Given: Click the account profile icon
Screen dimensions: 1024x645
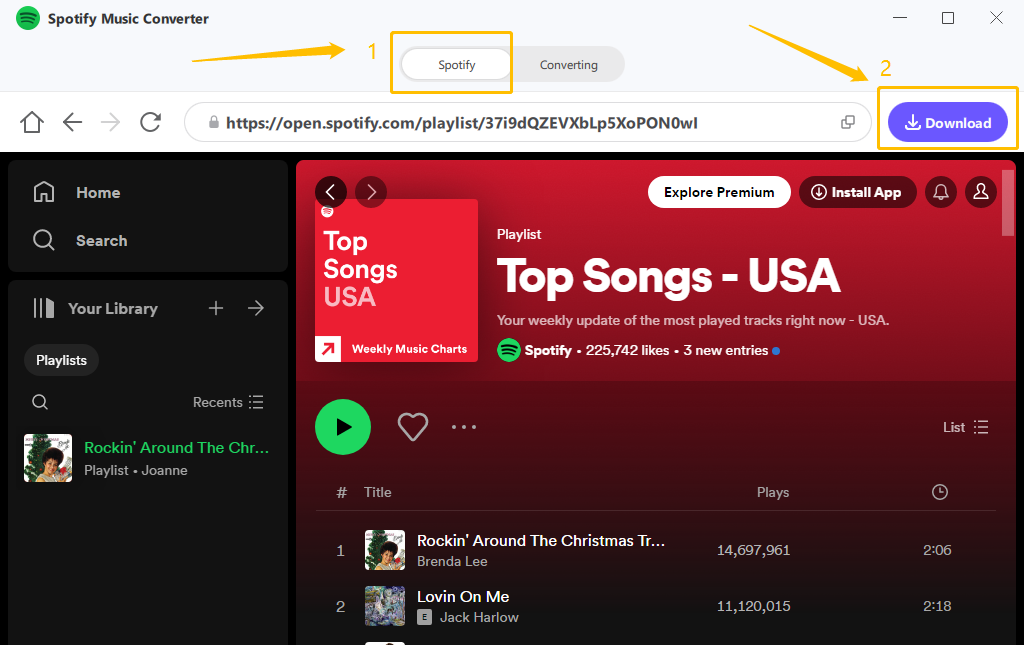Looking at the screenshot, I should (x=981, y=192).
